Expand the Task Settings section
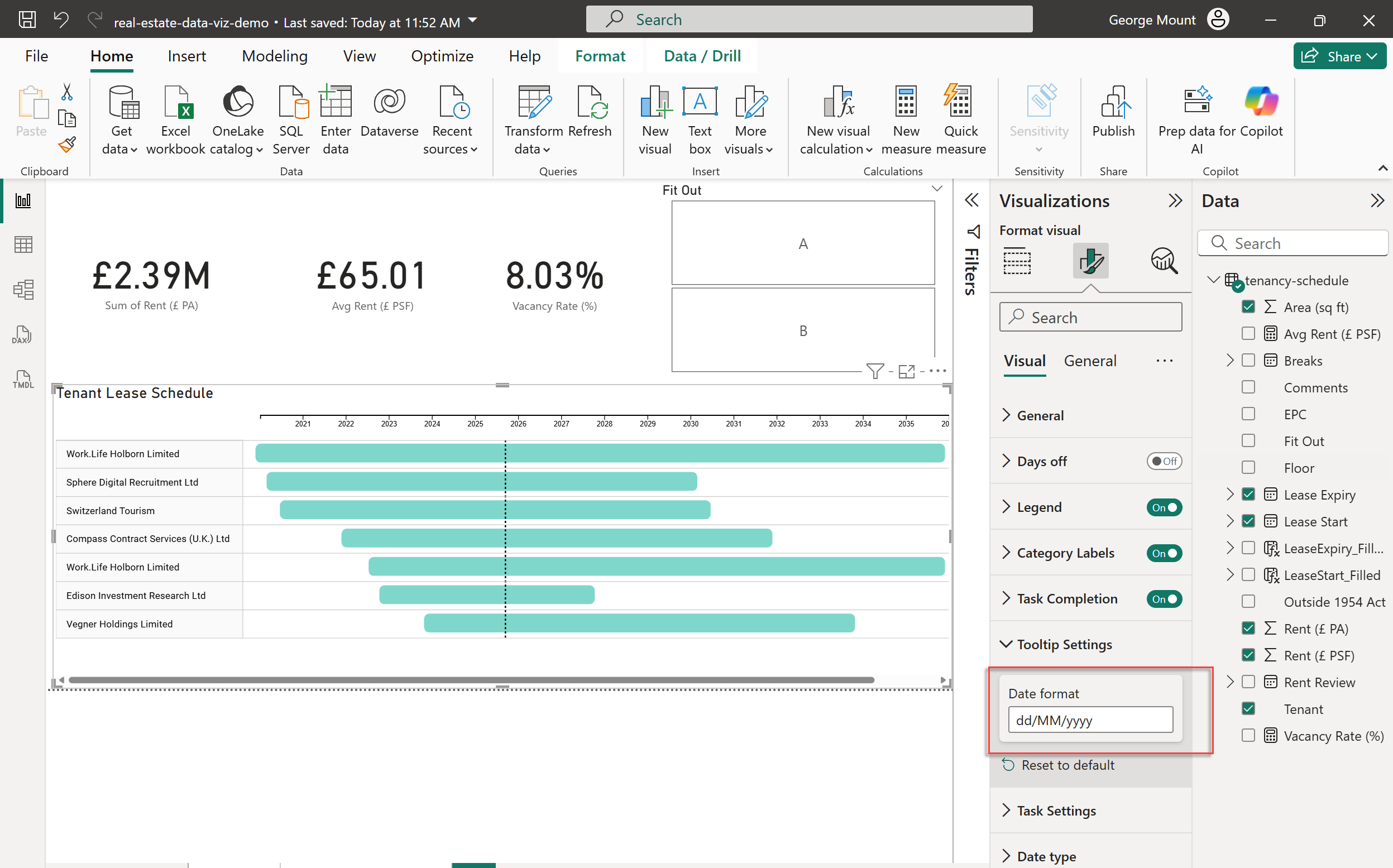Screen dimensions: 1393x868 (1055, 811)
